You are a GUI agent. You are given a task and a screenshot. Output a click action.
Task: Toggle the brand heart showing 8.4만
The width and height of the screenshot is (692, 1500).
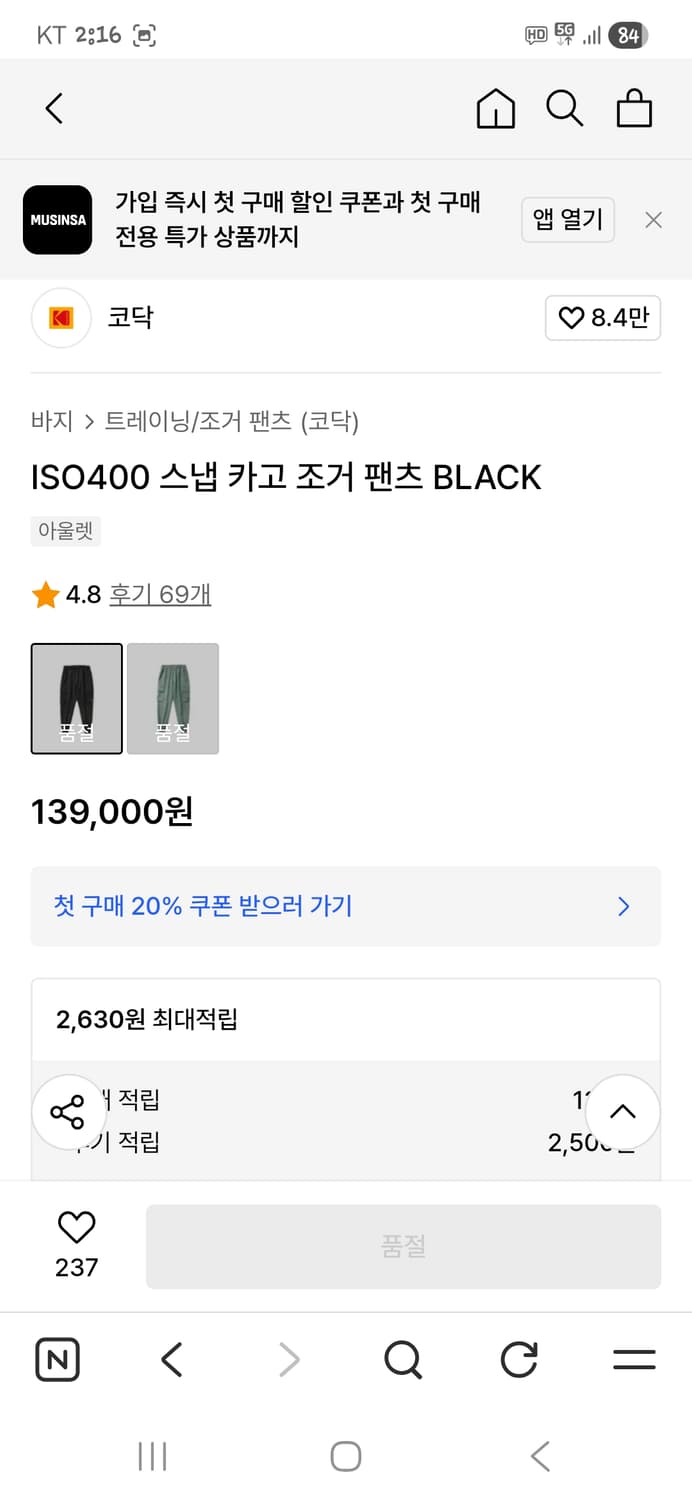(603, 318)
